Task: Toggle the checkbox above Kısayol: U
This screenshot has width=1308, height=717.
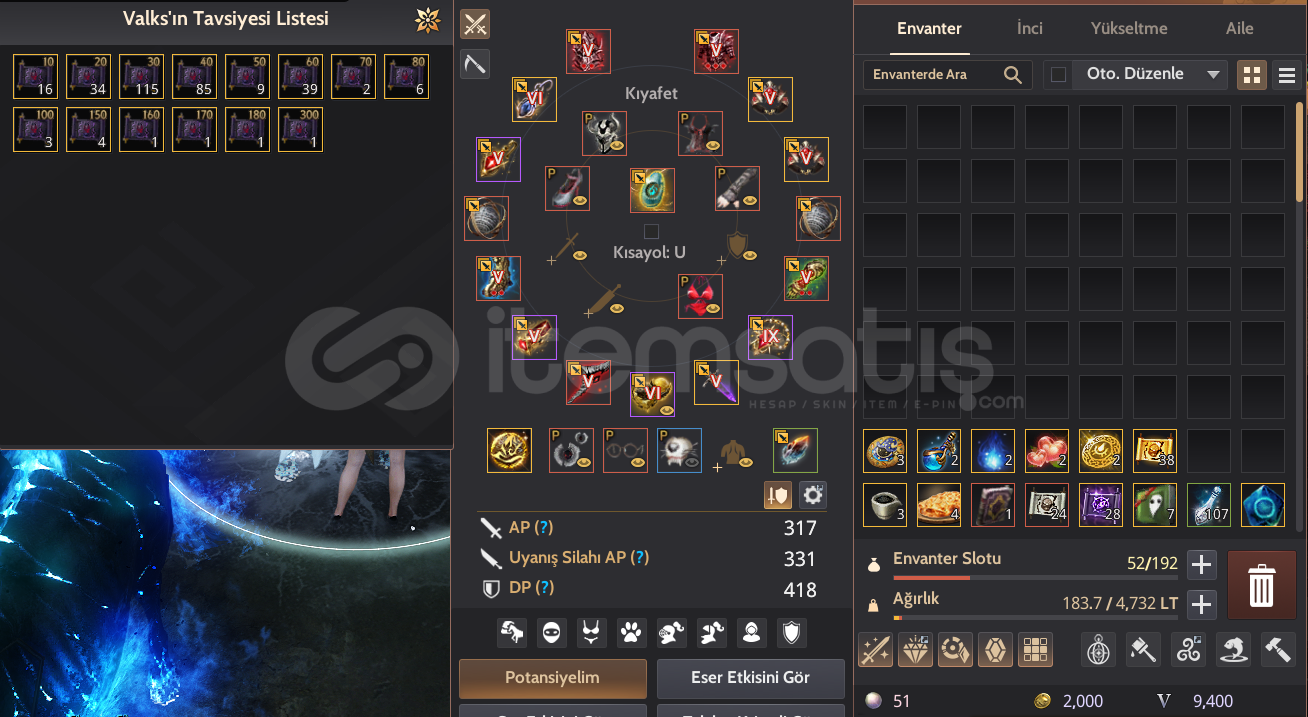Action: (651, 232)
